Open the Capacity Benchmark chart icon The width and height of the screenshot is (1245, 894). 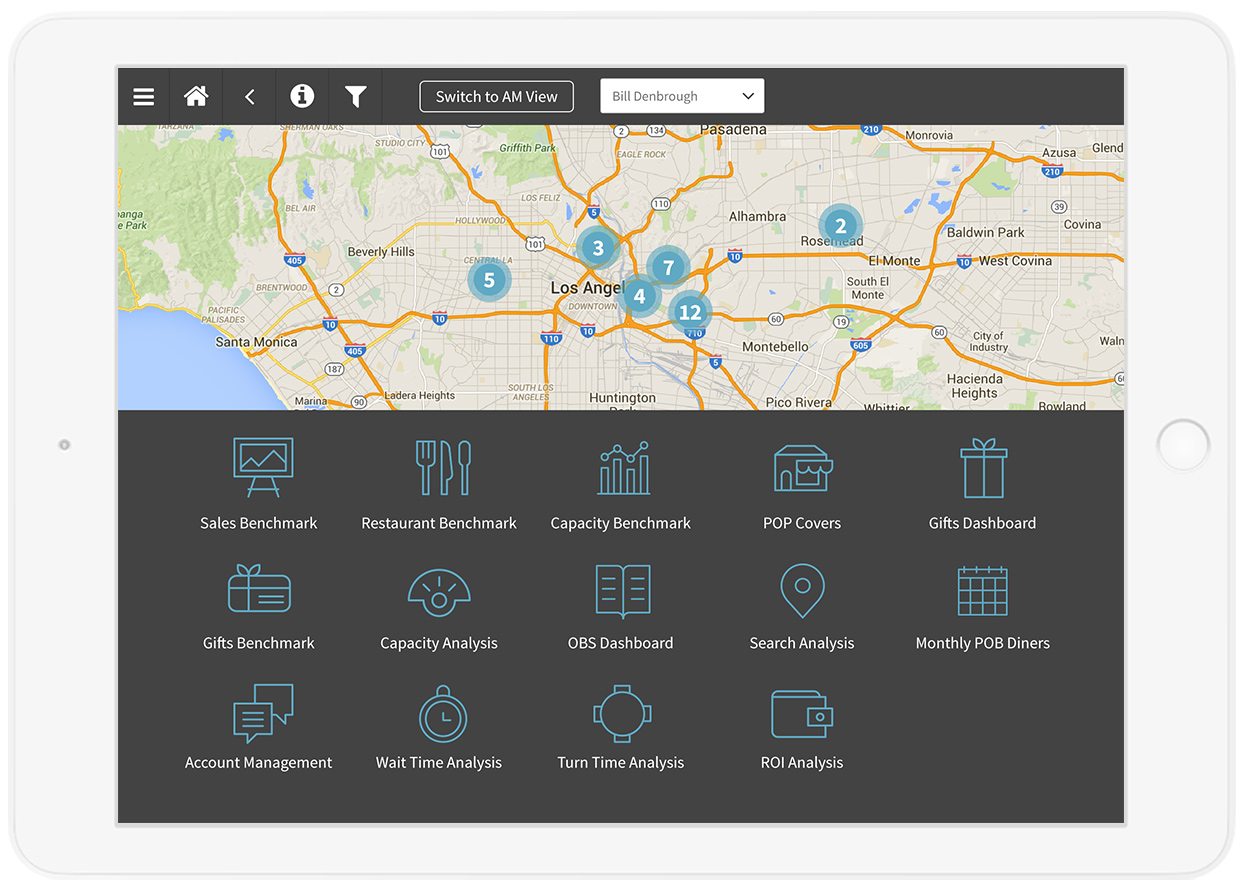click(624, 467)
